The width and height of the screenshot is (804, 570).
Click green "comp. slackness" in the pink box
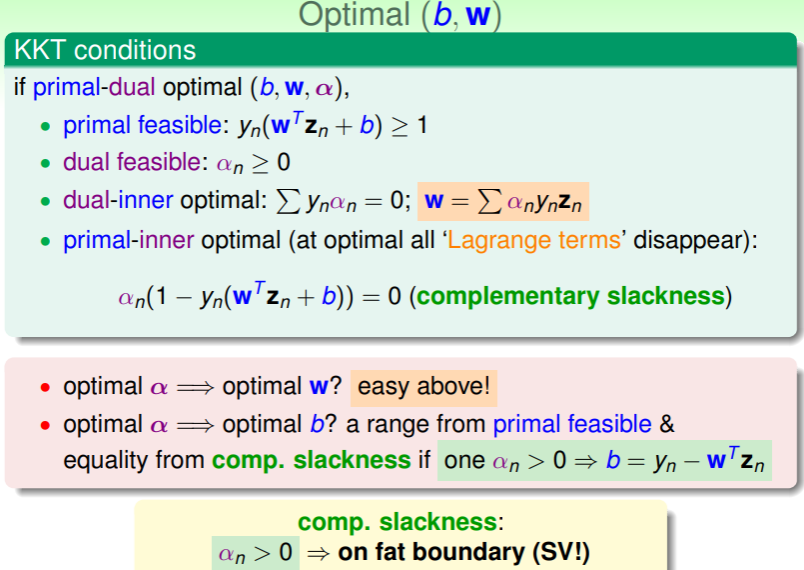312,462
